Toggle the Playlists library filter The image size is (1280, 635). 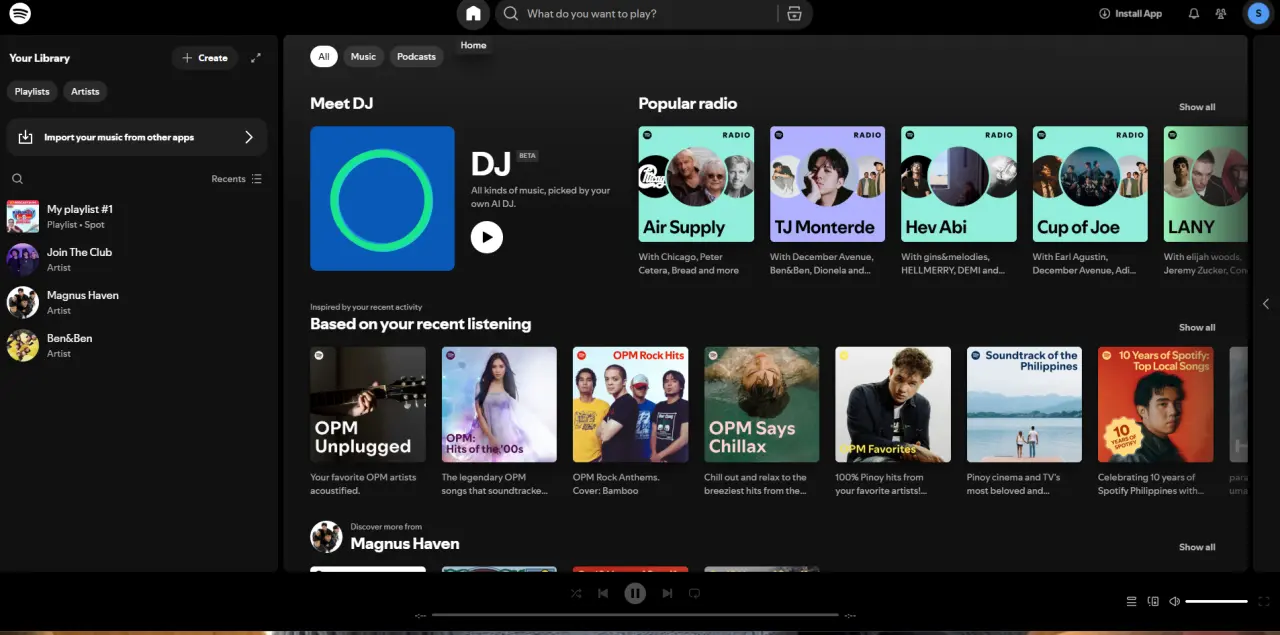[32, 91]
